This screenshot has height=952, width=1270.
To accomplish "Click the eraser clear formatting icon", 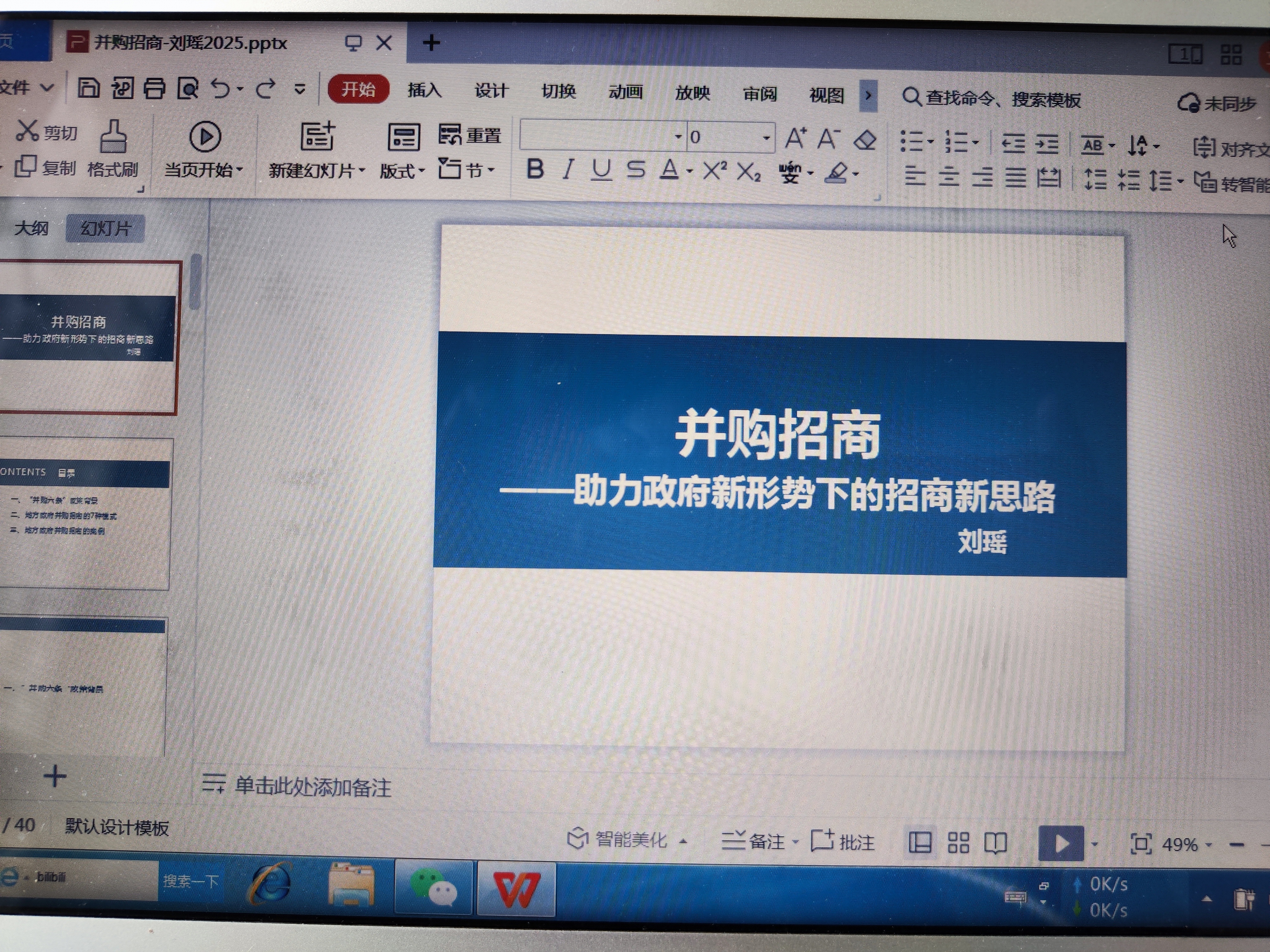I will tap(865, 139).
